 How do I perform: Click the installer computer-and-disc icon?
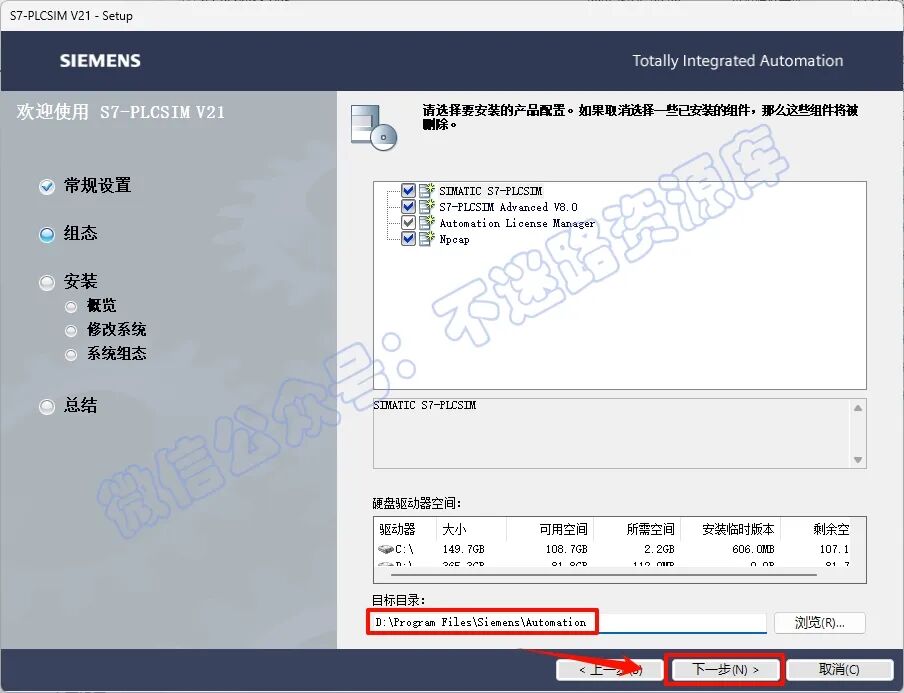374,127
